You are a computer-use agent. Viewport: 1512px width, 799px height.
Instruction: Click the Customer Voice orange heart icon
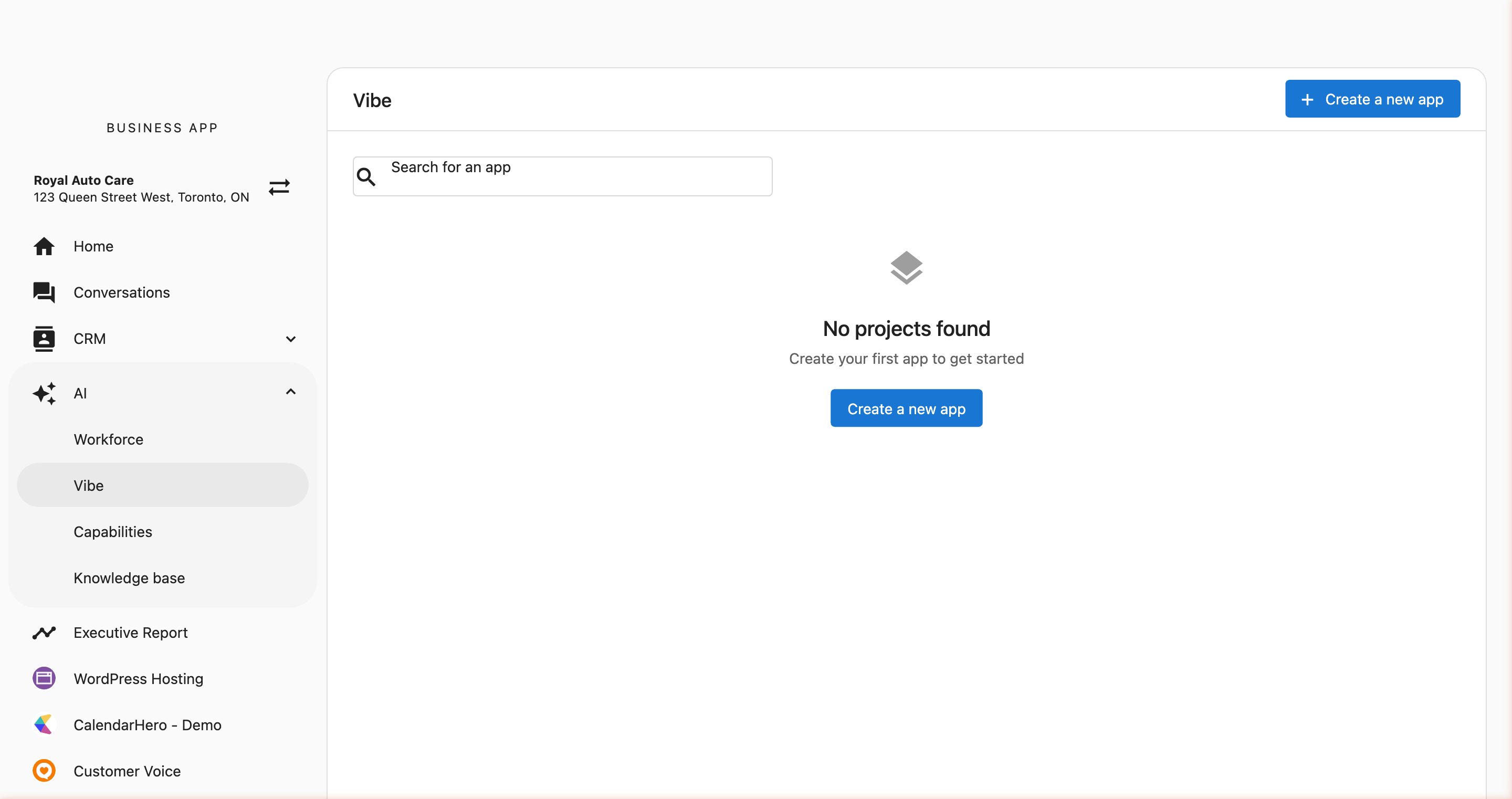(44, 771)
